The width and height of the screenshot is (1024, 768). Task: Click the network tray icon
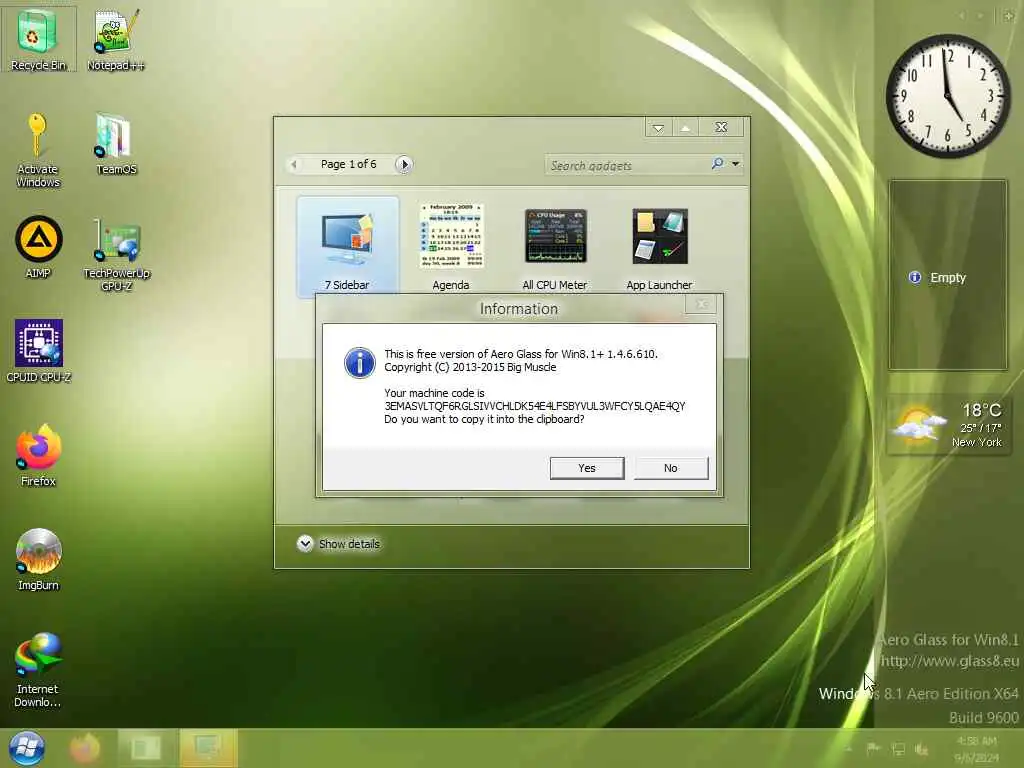(x=898, y=749)
